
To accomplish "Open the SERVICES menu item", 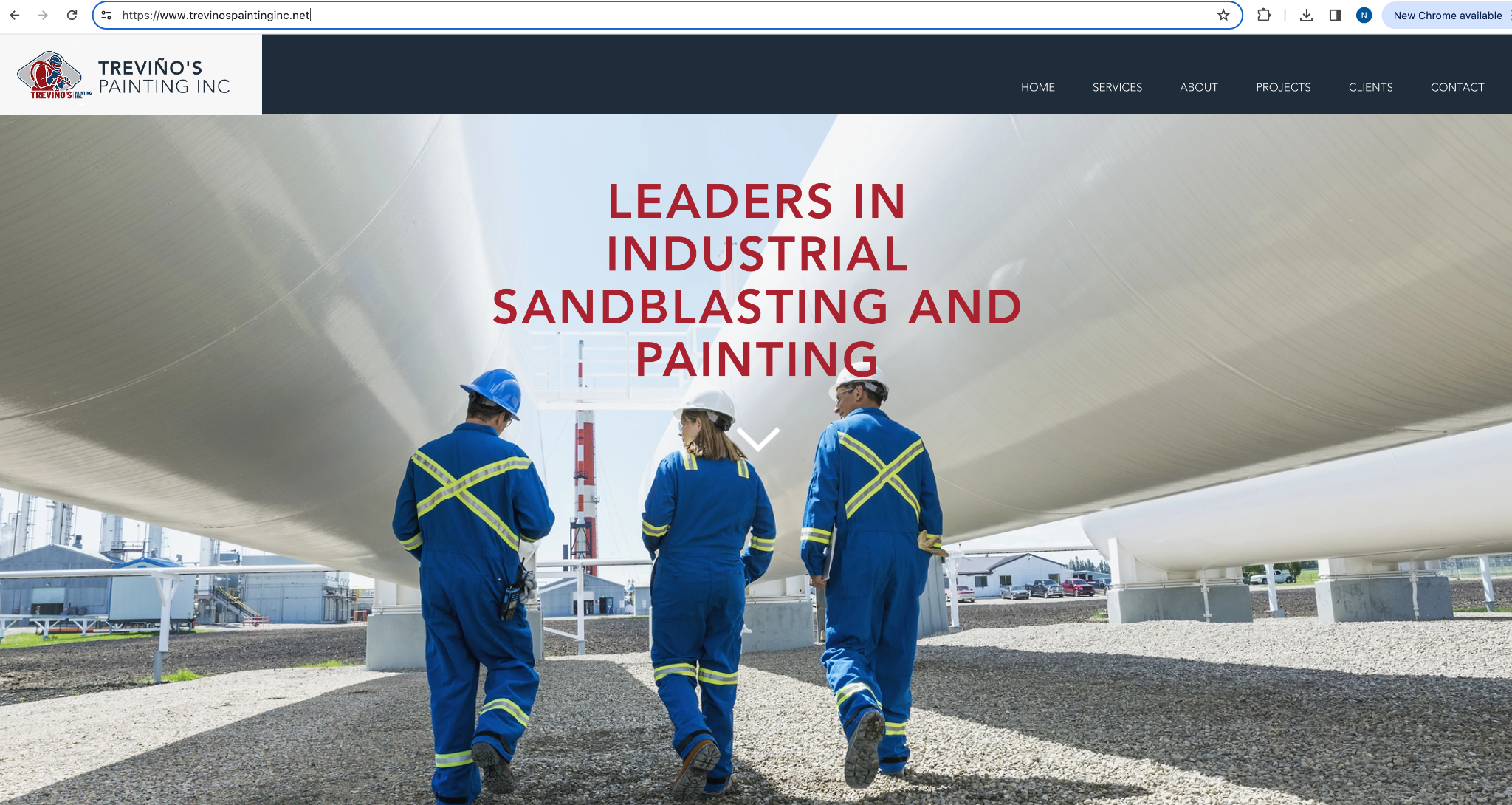I will coord(1117,87).
